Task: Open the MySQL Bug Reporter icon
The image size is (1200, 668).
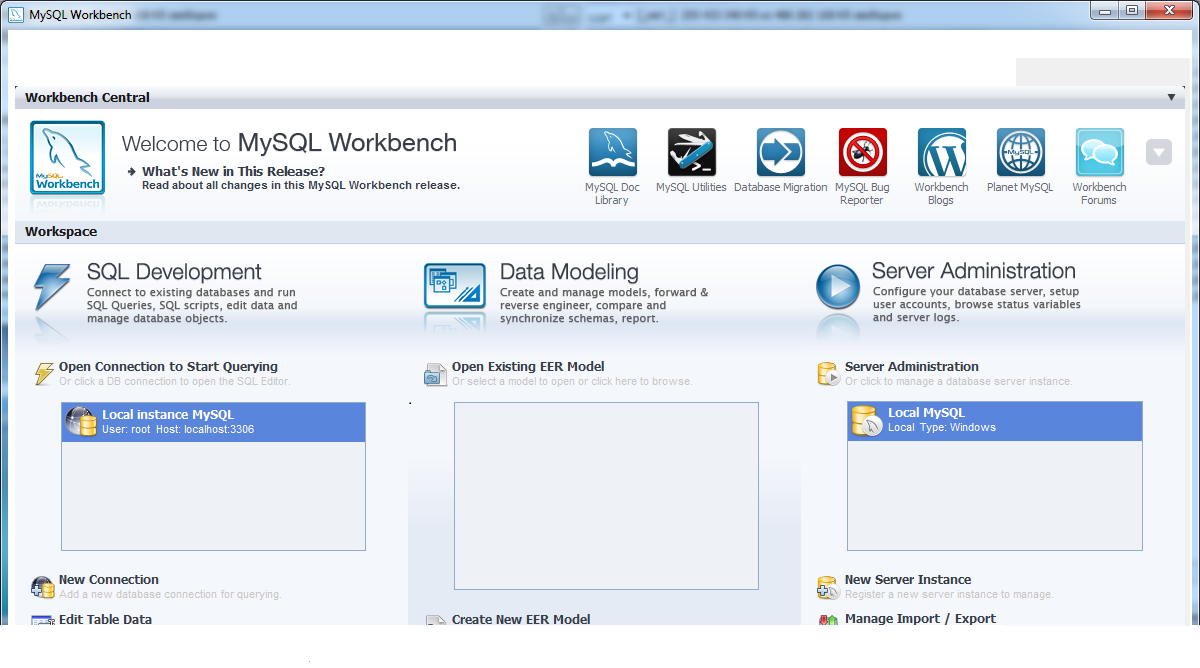Action: tap(863, 153)
